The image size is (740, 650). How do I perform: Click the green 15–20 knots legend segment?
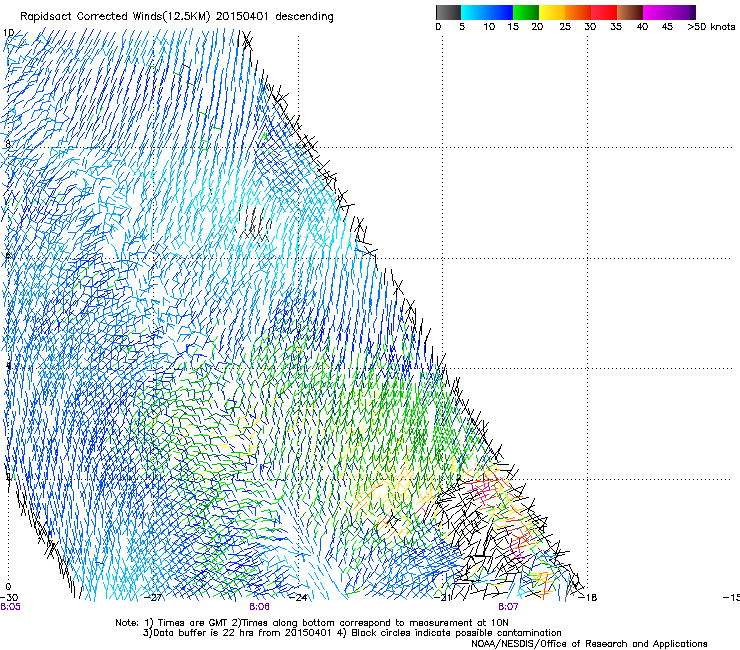tap(525, 12)
